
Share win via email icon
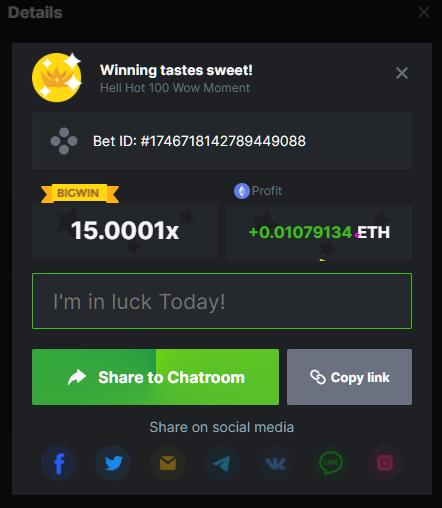168,463
